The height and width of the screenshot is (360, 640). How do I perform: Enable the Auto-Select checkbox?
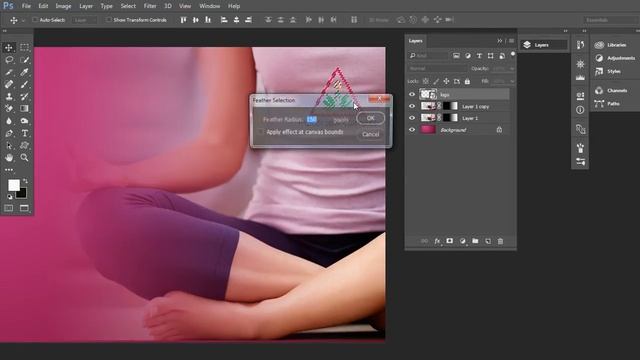[x=35, y=20]
